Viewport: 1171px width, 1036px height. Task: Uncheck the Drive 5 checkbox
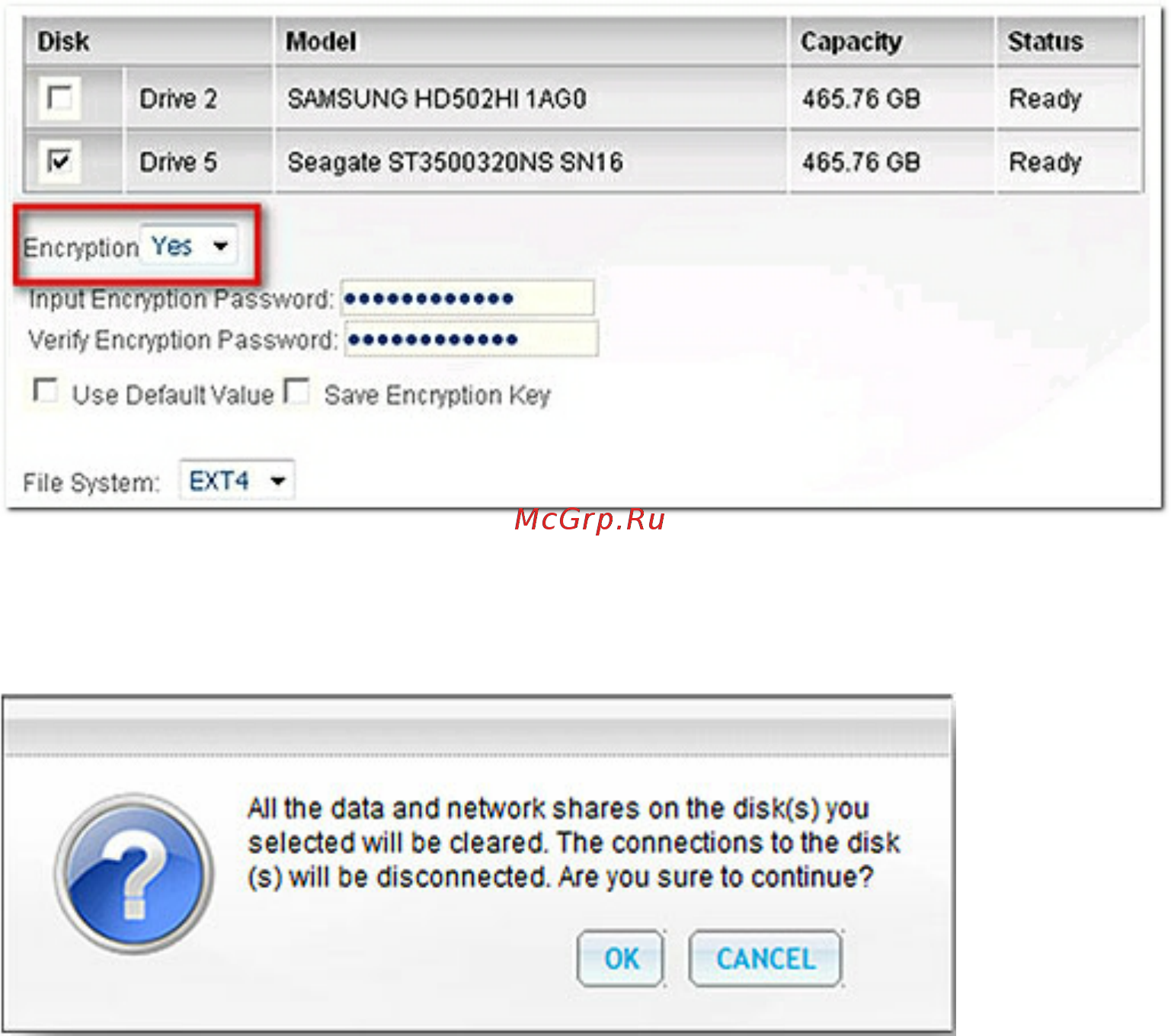tap(59, 161)
